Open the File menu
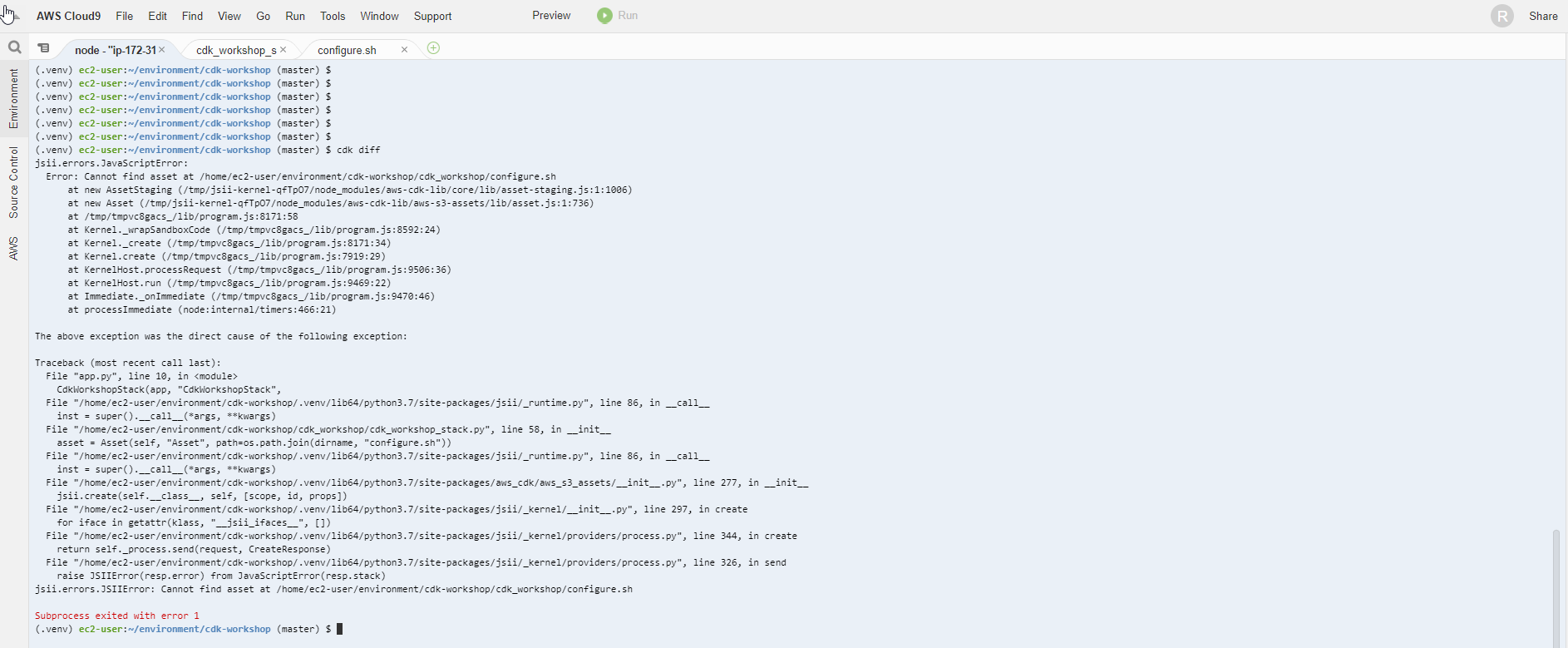 tap(125, 16)
